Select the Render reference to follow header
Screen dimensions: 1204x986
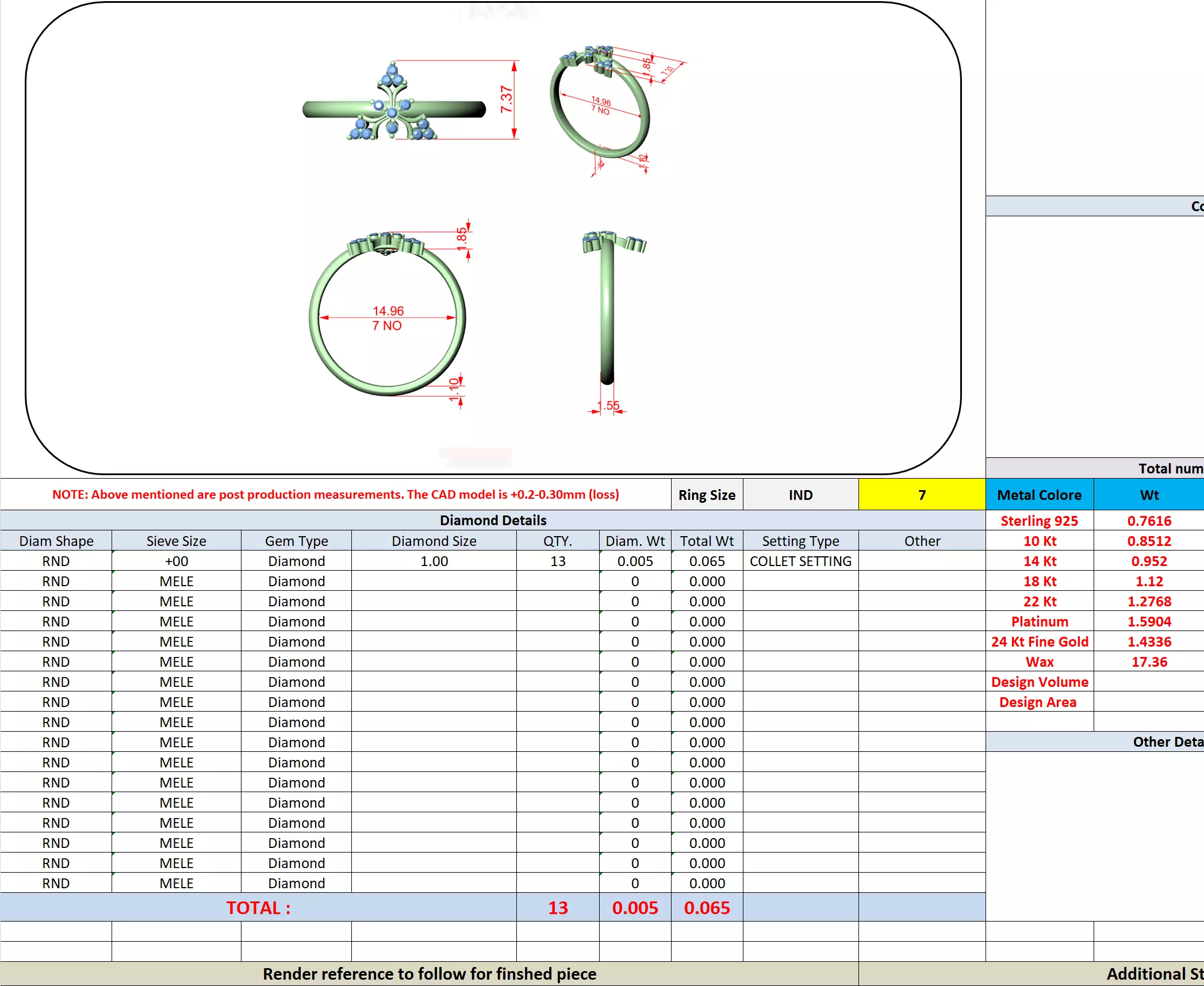(429, 973)
